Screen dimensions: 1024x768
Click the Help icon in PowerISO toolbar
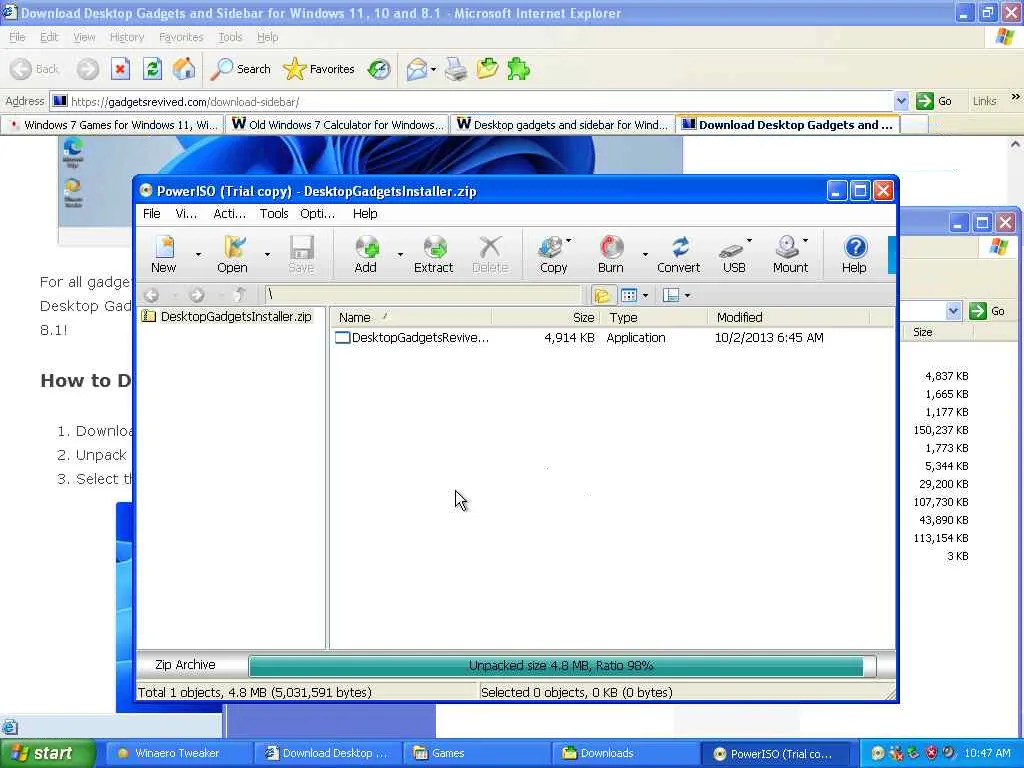point(854,255)
